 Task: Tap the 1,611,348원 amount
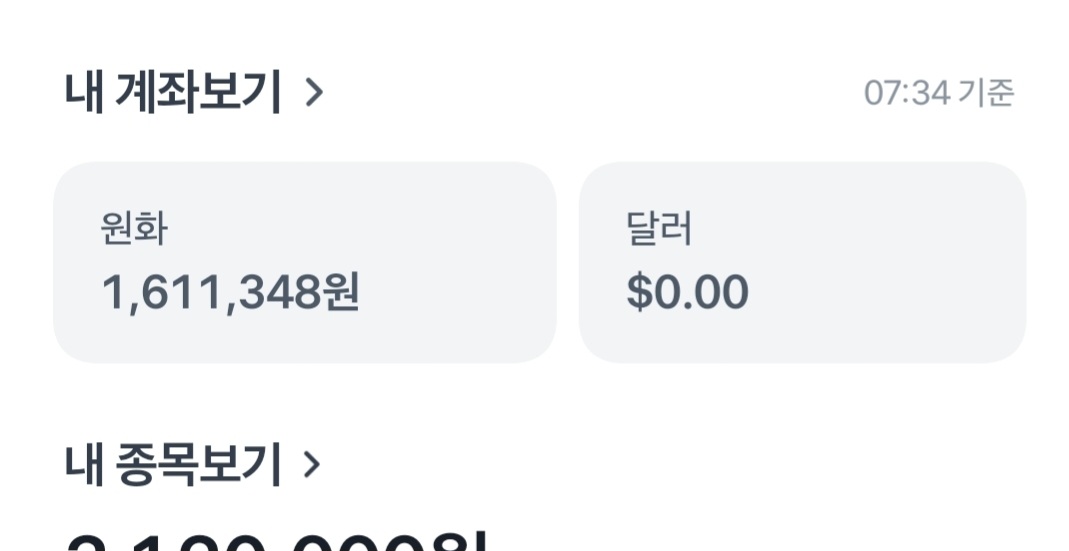click(230, 293)
